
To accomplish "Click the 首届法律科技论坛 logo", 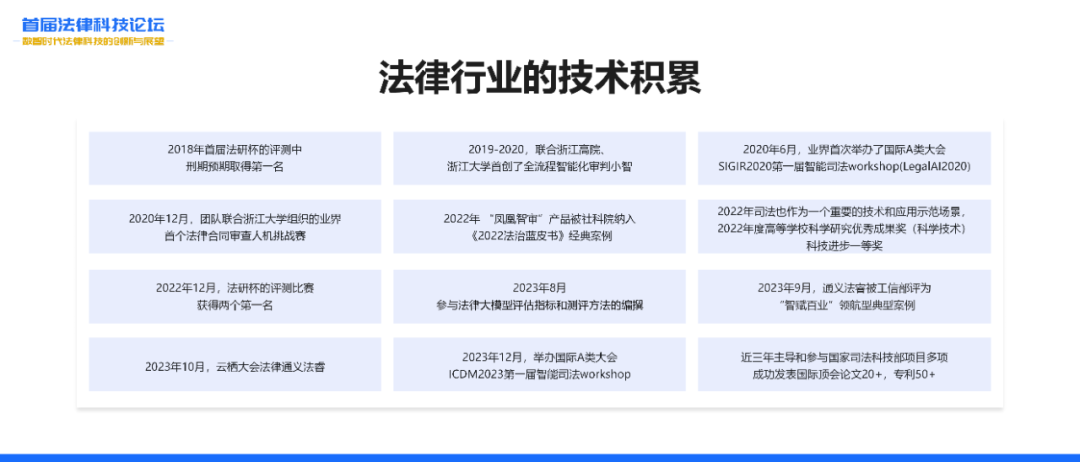I will 93,25.
